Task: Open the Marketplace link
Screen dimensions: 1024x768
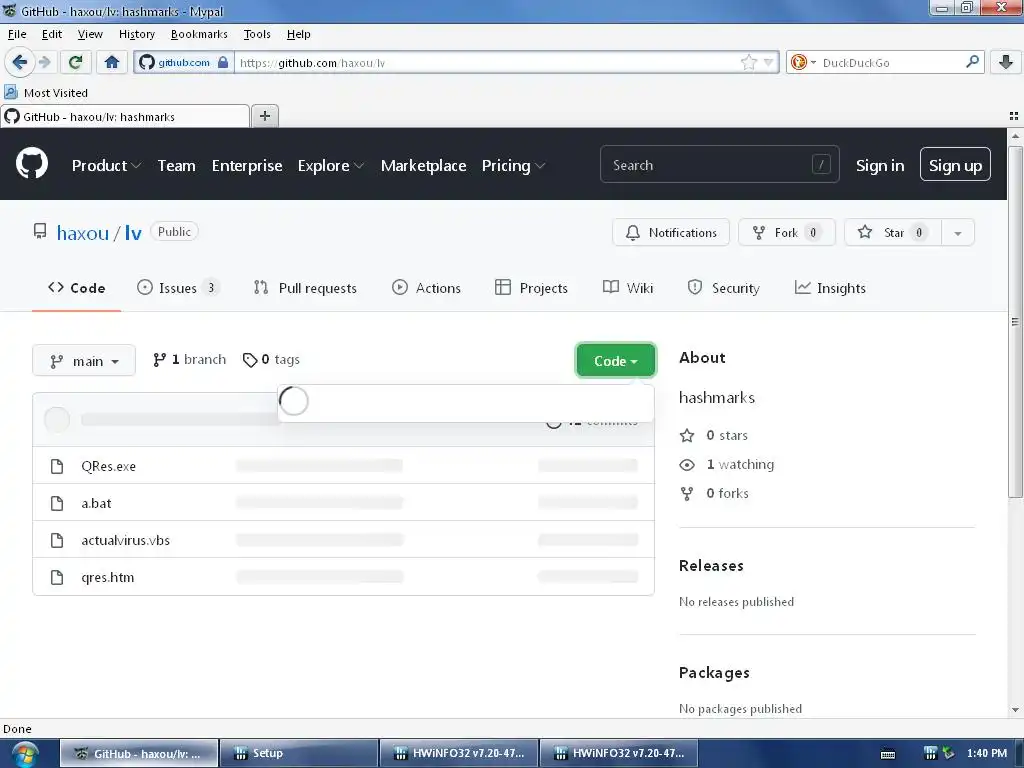Action: point(423,166)
